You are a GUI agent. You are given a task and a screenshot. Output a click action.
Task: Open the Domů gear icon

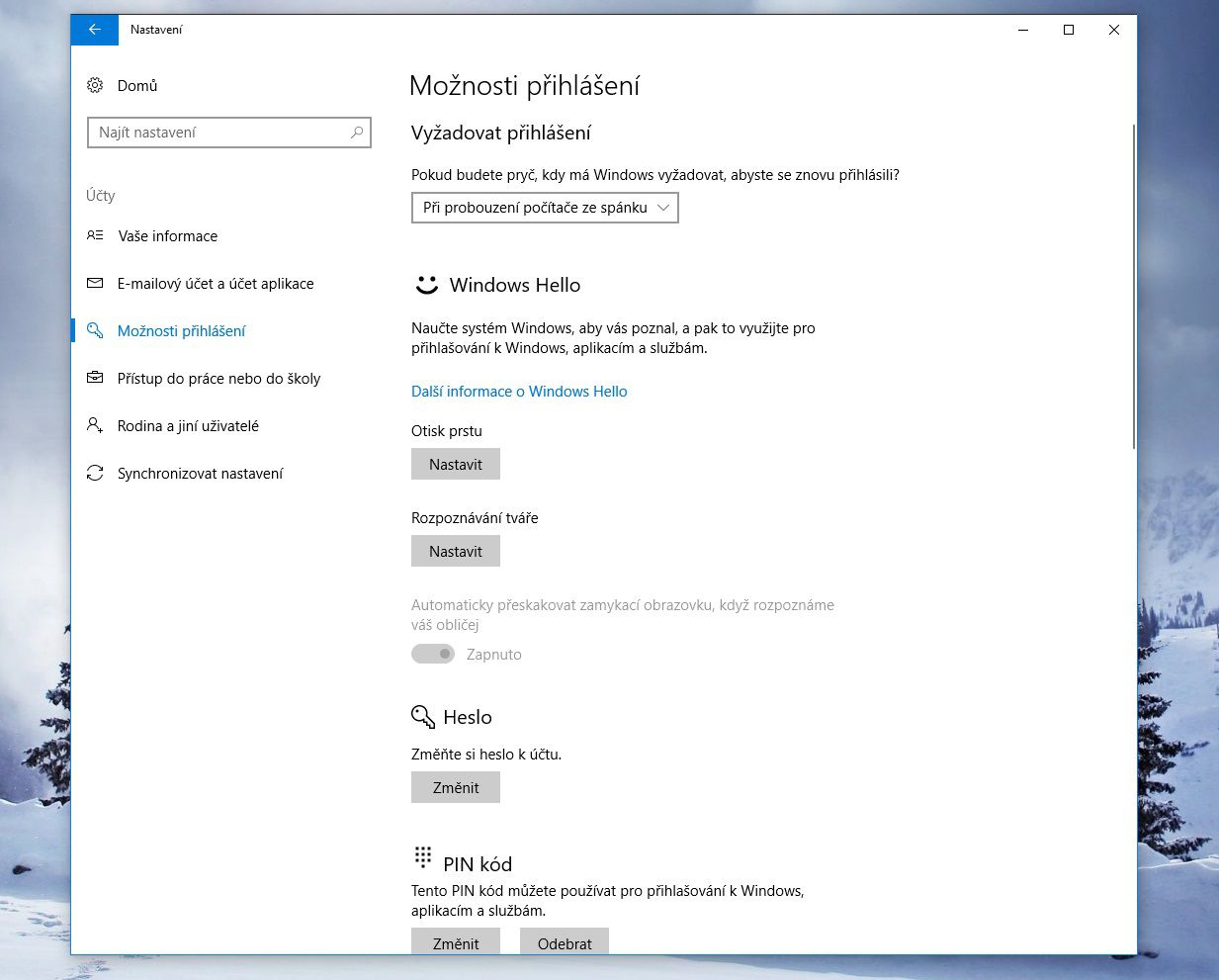95,85
